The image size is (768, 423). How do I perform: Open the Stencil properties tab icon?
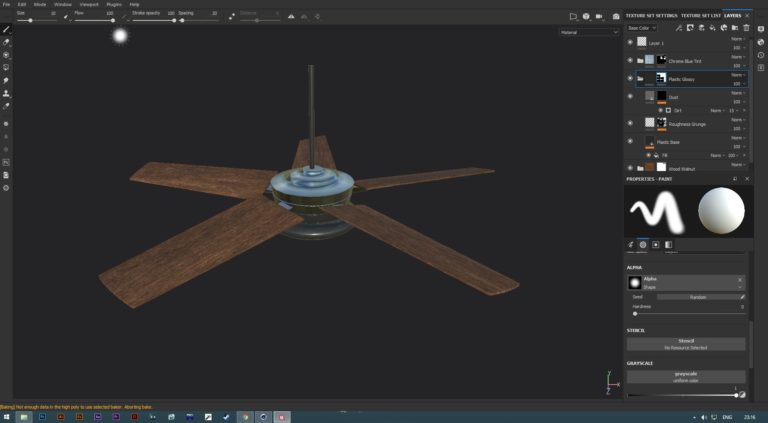[x=655, y=244]
